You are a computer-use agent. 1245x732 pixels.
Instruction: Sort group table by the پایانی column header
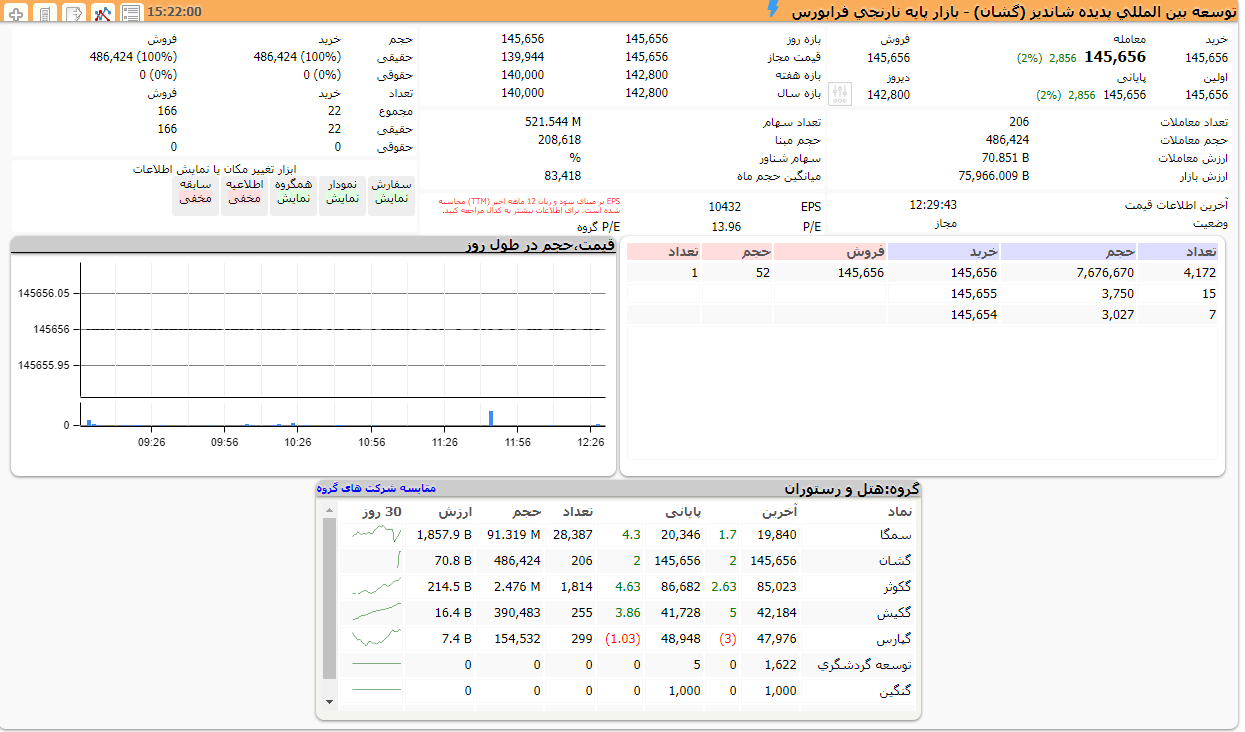(684, 512)
